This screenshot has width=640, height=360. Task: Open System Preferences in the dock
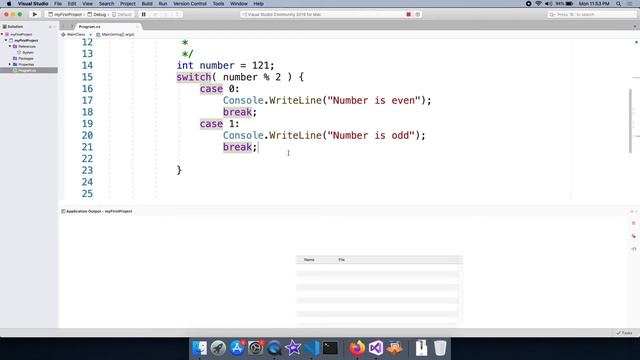coord(256,348)
